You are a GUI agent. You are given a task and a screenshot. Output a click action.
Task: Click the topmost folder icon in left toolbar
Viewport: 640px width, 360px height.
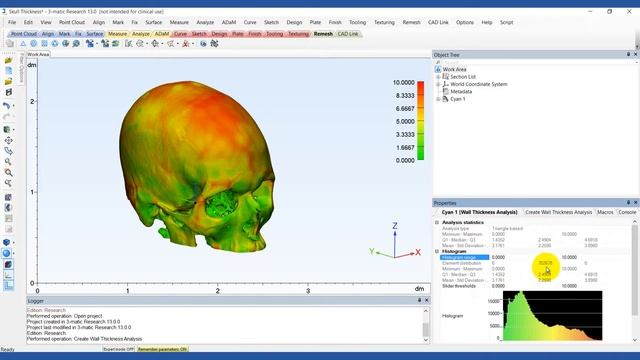click(8, 60)
